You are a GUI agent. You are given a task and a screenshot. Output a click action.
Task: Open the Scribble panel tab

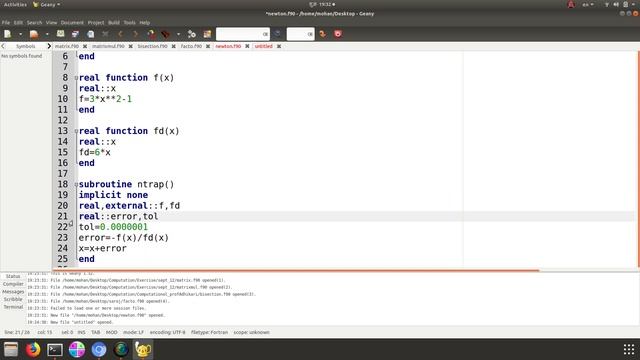pyautogui.click(x=13, y=300)
